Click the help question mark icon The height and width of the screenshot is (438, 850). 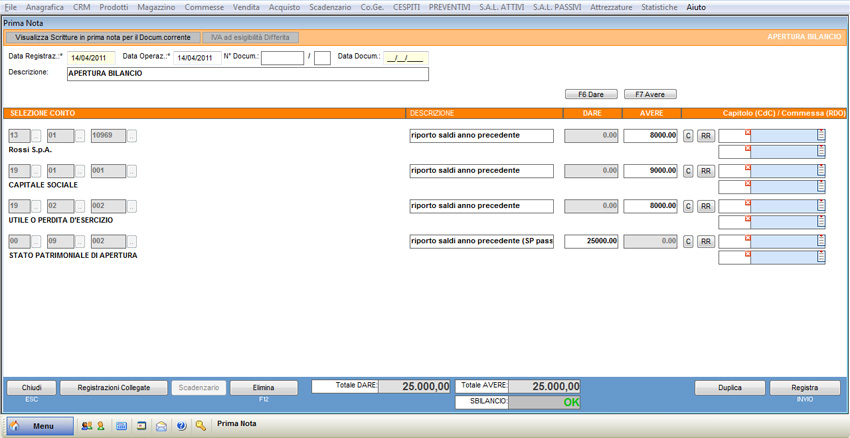[181, 426]
